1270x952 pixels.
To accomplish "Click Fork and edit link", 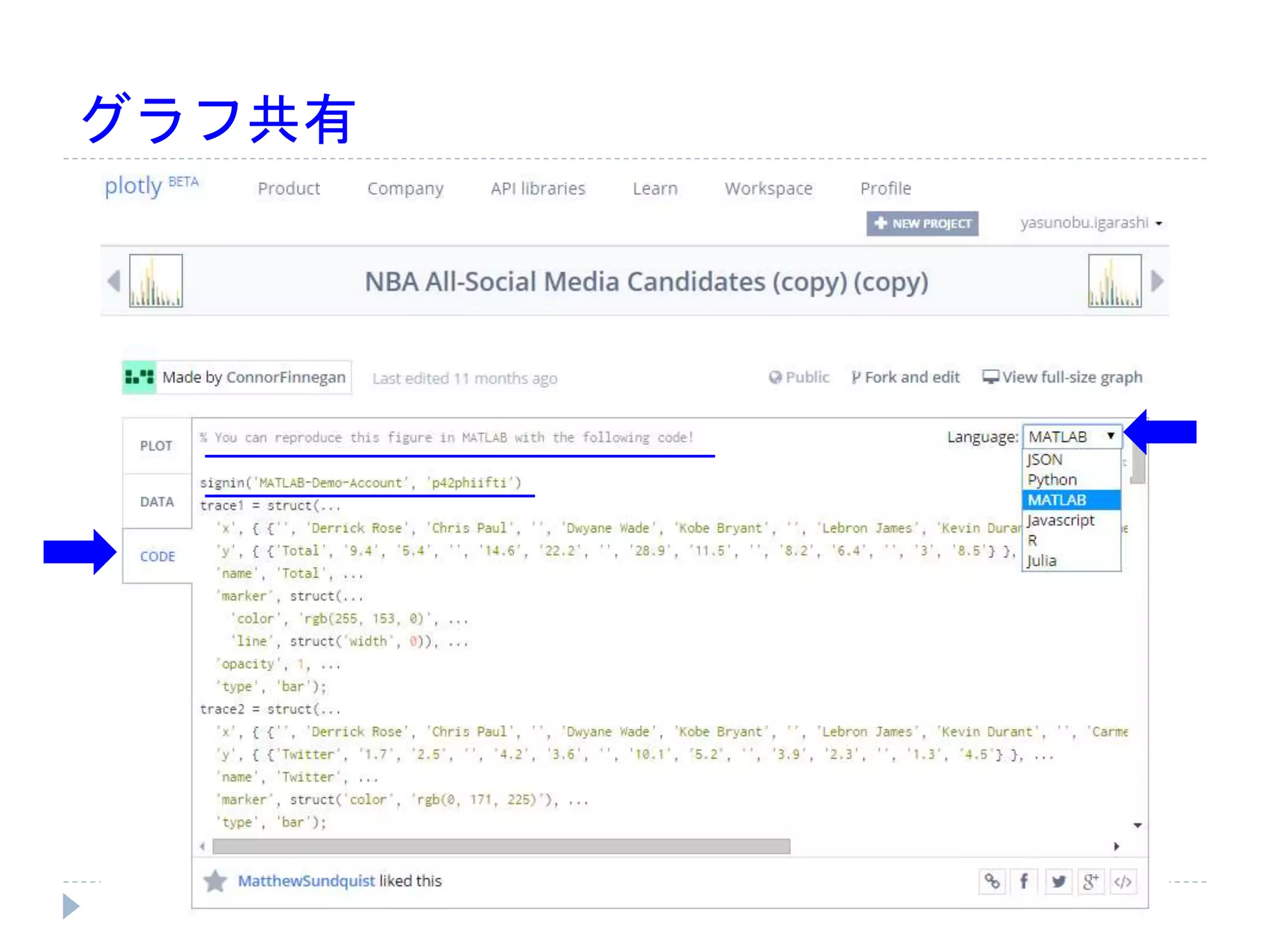I will coord(906,377).
